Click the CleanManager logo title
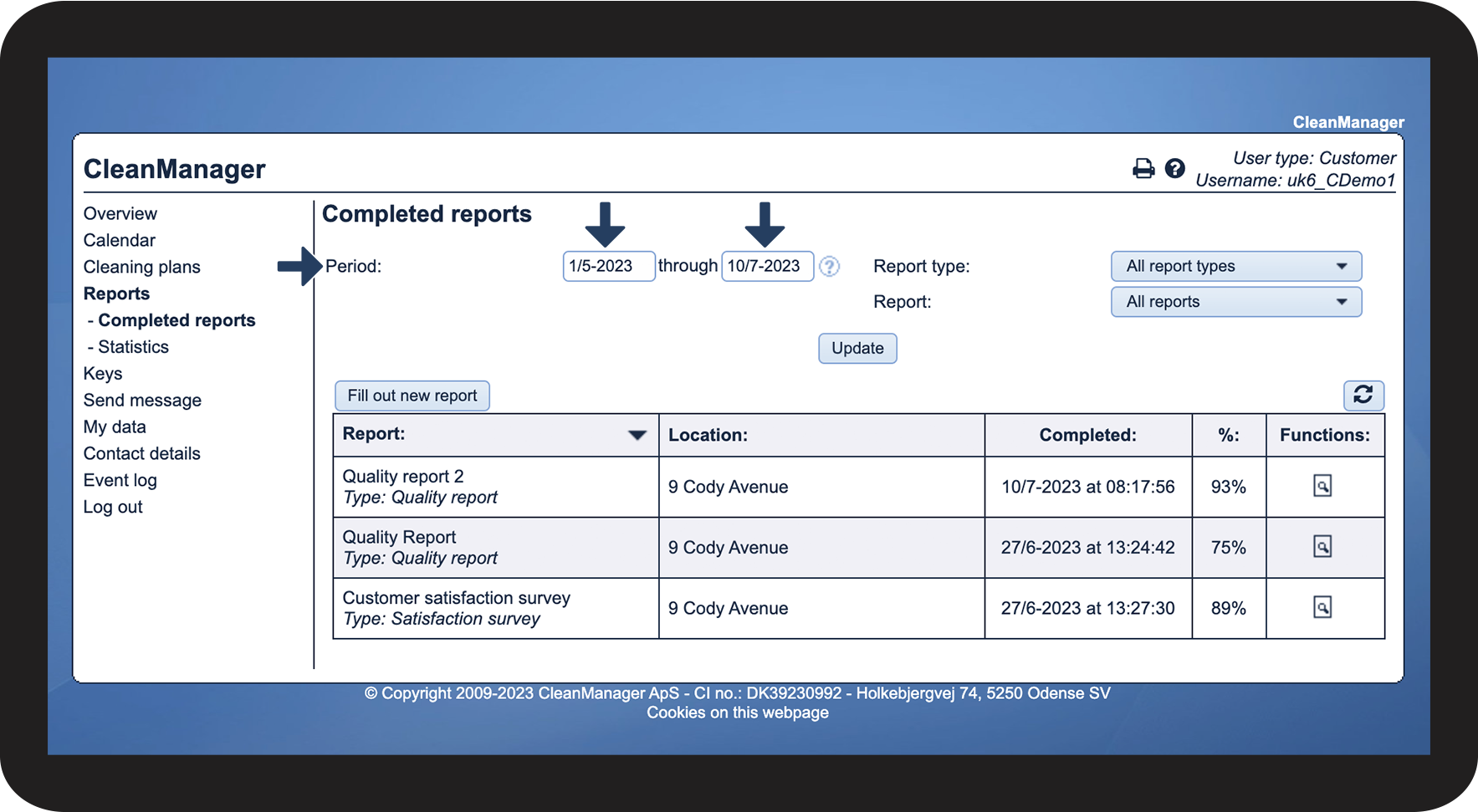Image resolution: width=1478 pixels, height=812 pixels. point(174,169)
